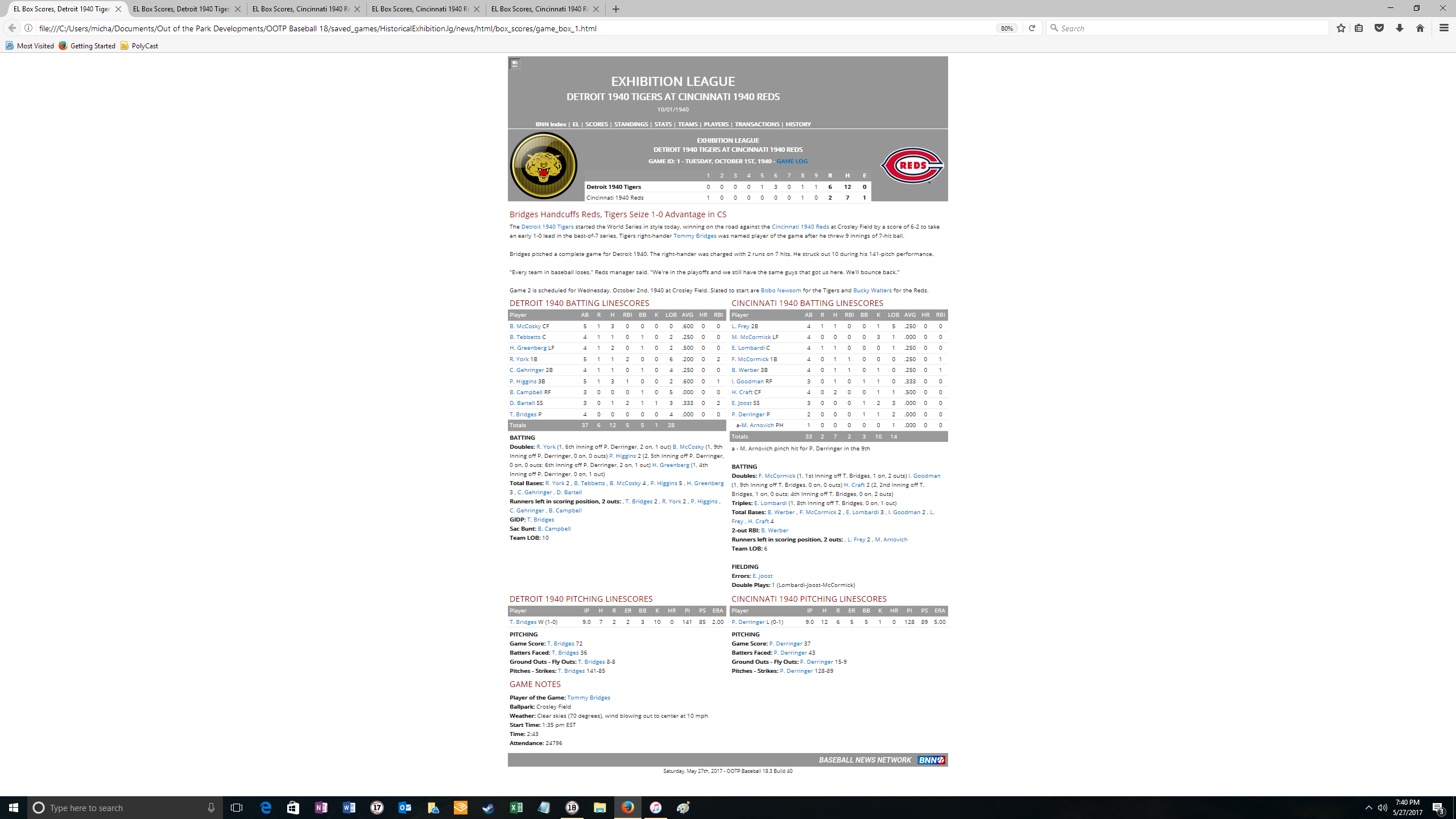Viewport: 1456px width, 819px height.
Task: Reload the current page
Action: (1032, 28)
